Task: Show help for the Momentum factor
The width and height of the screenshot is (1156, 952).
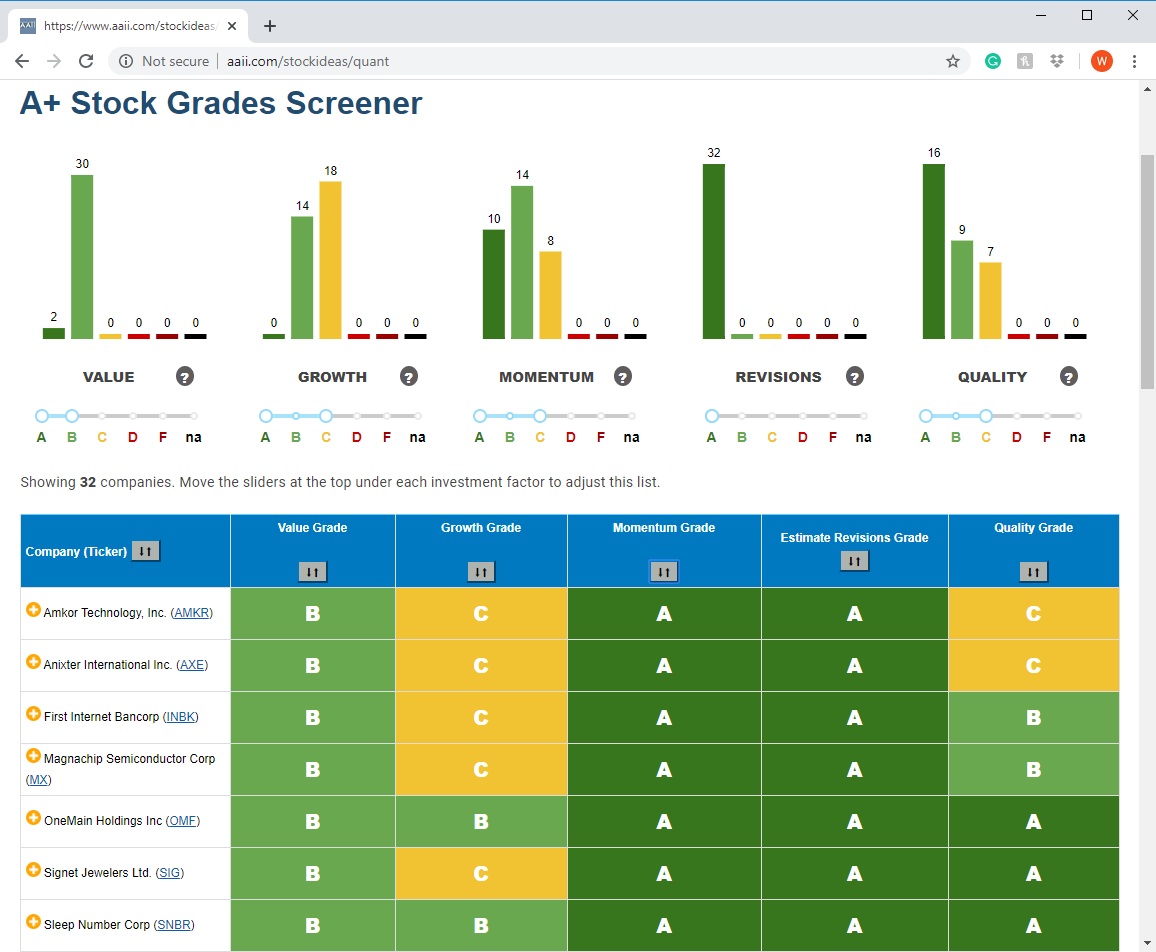Action: [x=623, y=377]
